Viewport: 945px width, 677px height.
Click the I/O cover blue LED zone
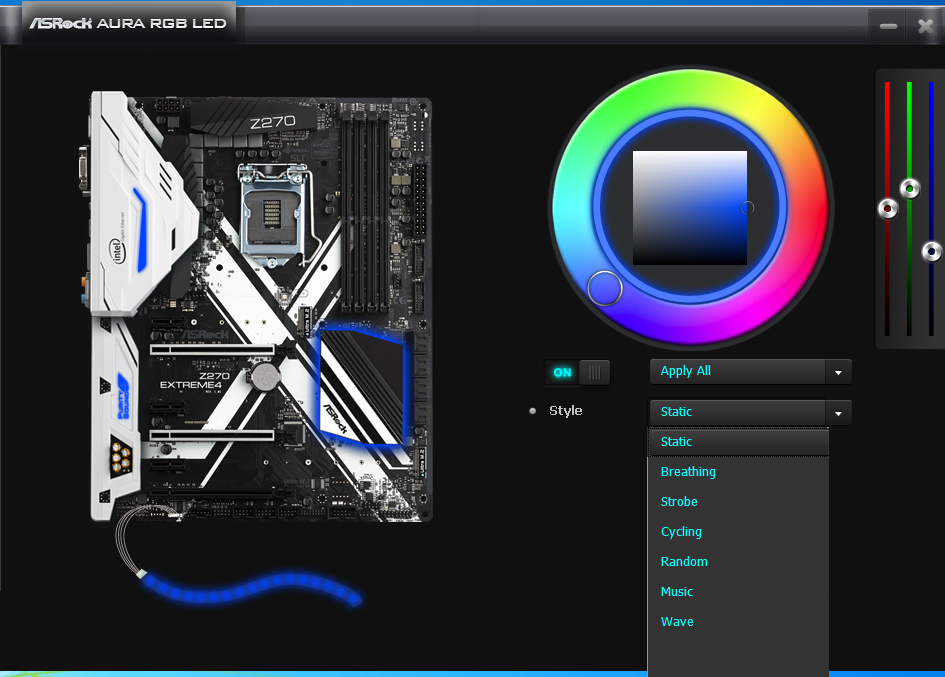coord(140,229)
